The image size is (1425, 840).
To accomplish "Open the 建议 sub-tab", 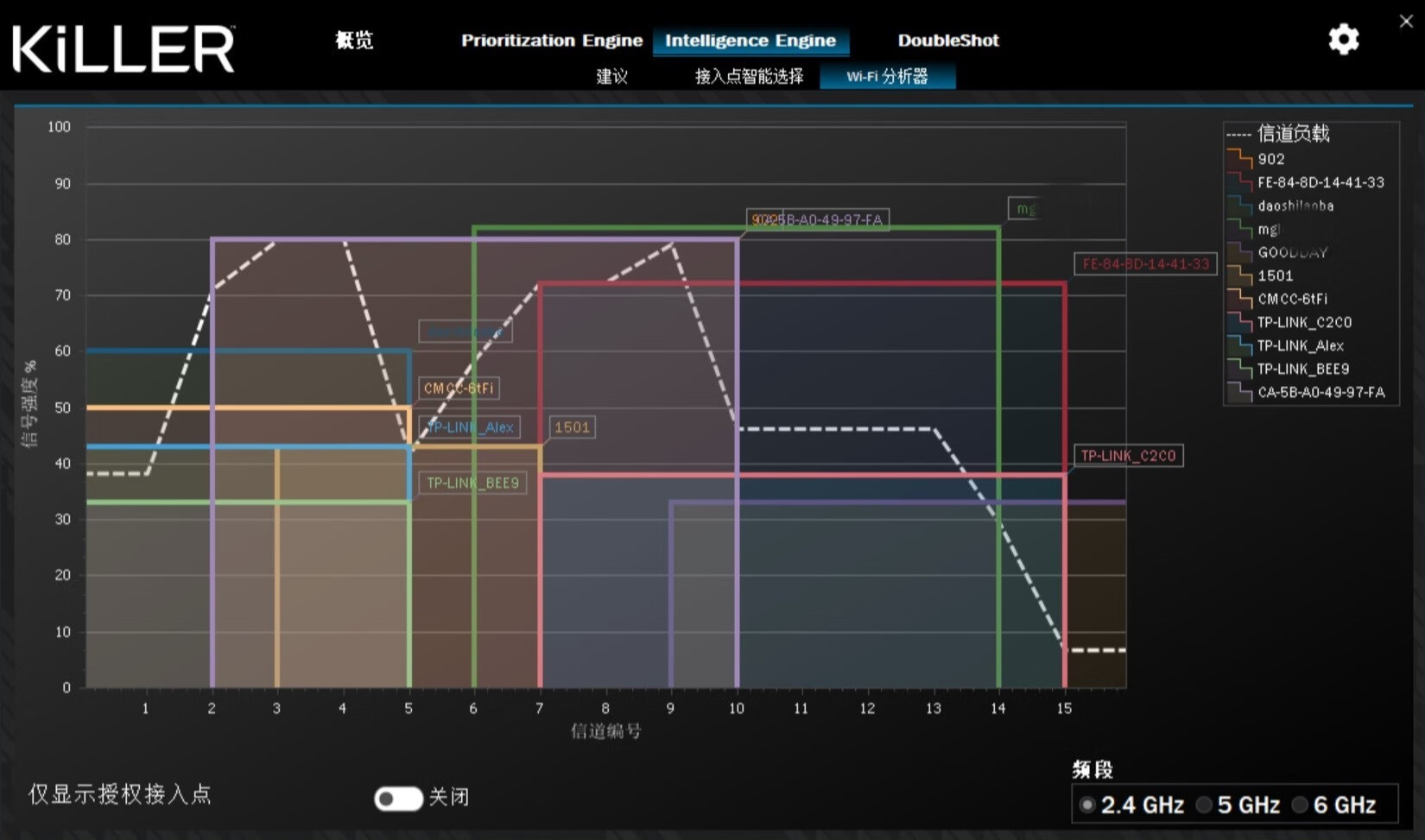I will tap(611, 76).
